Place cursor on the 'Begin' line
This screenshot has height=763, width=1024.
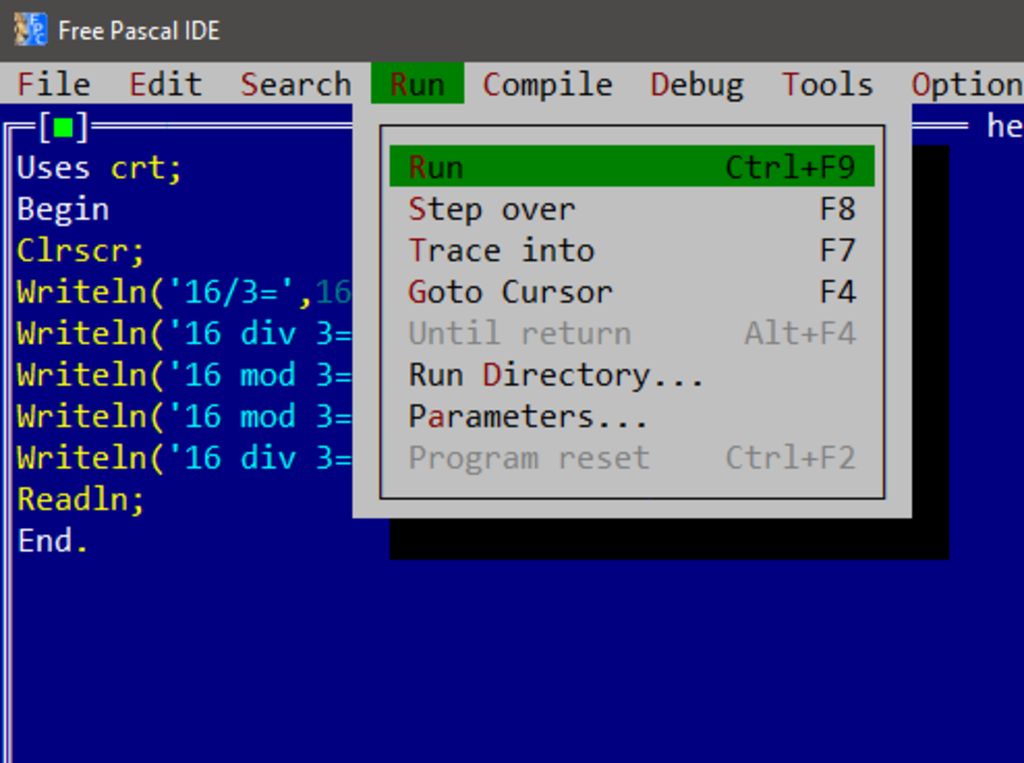(63, 210)
